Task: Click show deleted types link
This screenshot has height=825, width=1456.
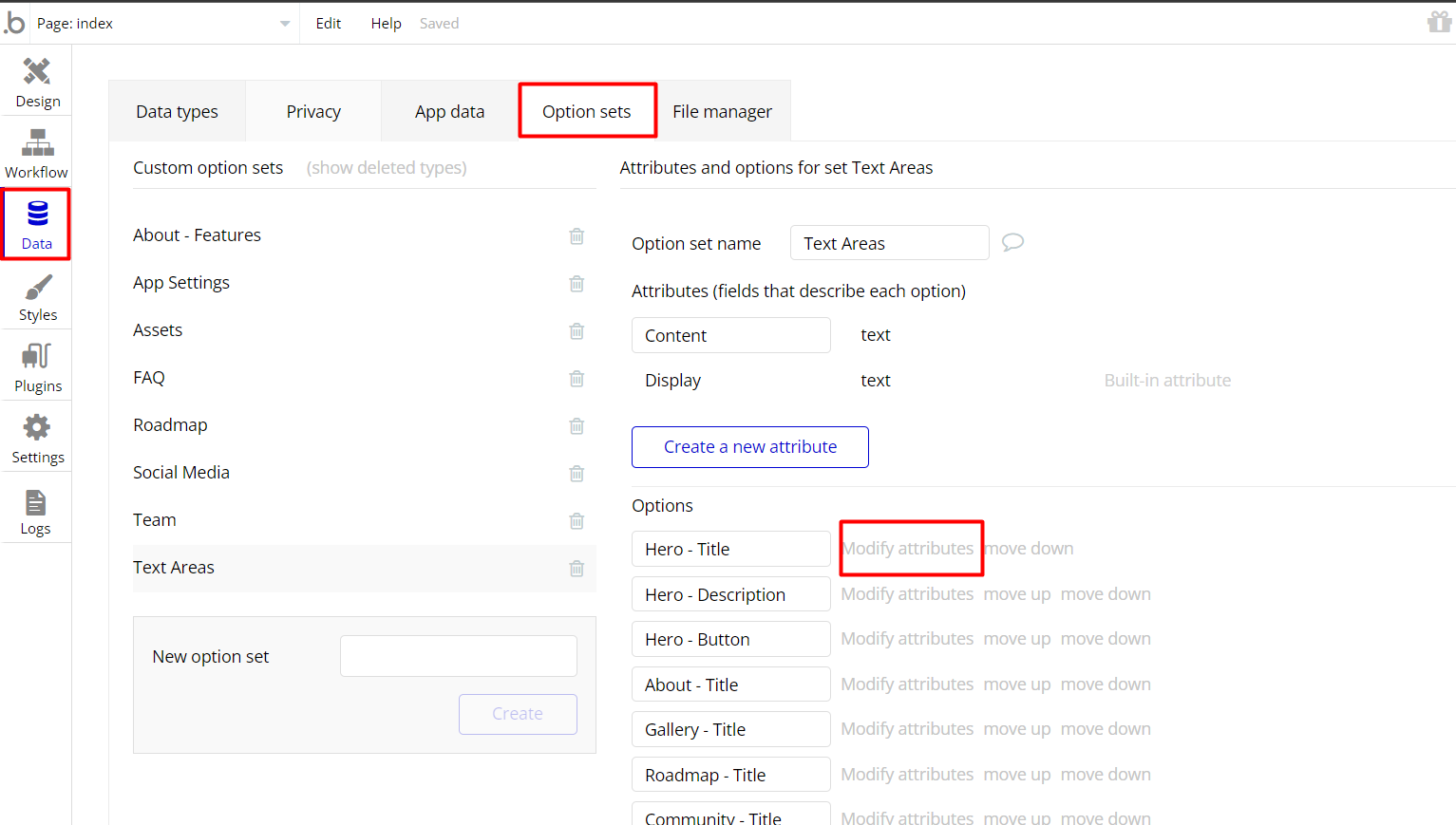Action: [x=387, y=168]
